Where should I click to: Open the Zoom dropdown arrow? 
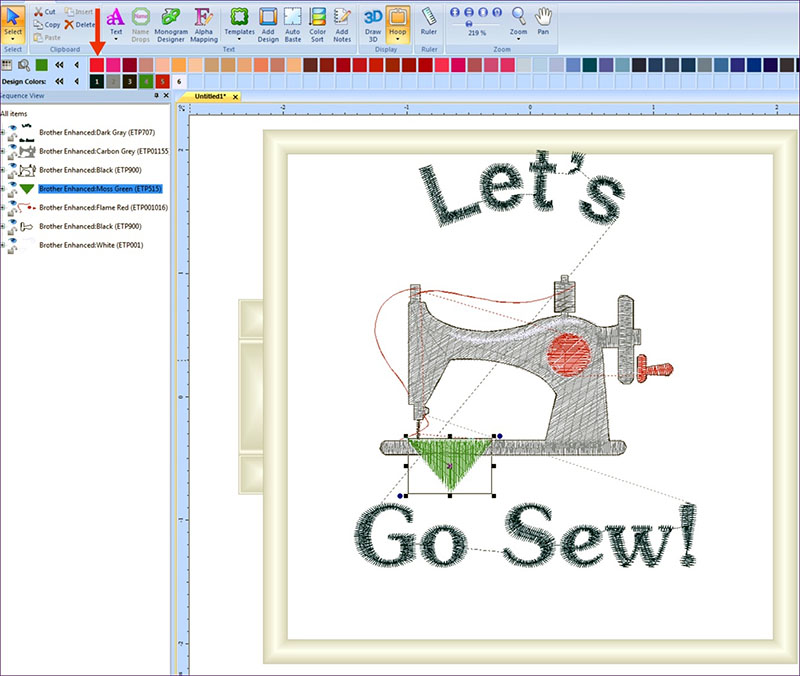coord(518,40)
